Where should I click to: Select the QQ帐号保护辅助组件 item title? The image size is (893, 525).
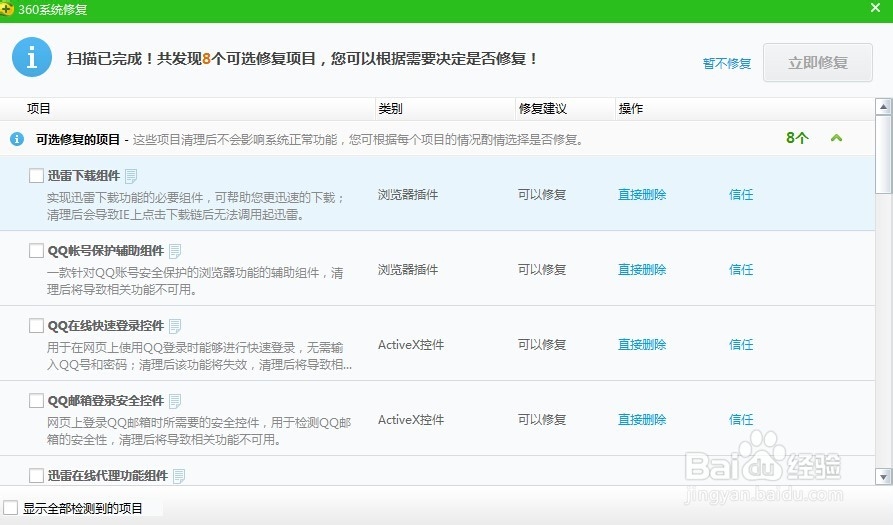(106, 251)
